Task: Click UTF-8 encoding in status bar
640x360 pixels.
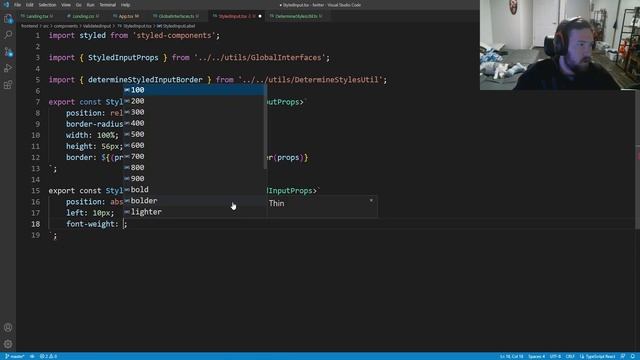Action: pyautogui.click(x=556, y=356)
